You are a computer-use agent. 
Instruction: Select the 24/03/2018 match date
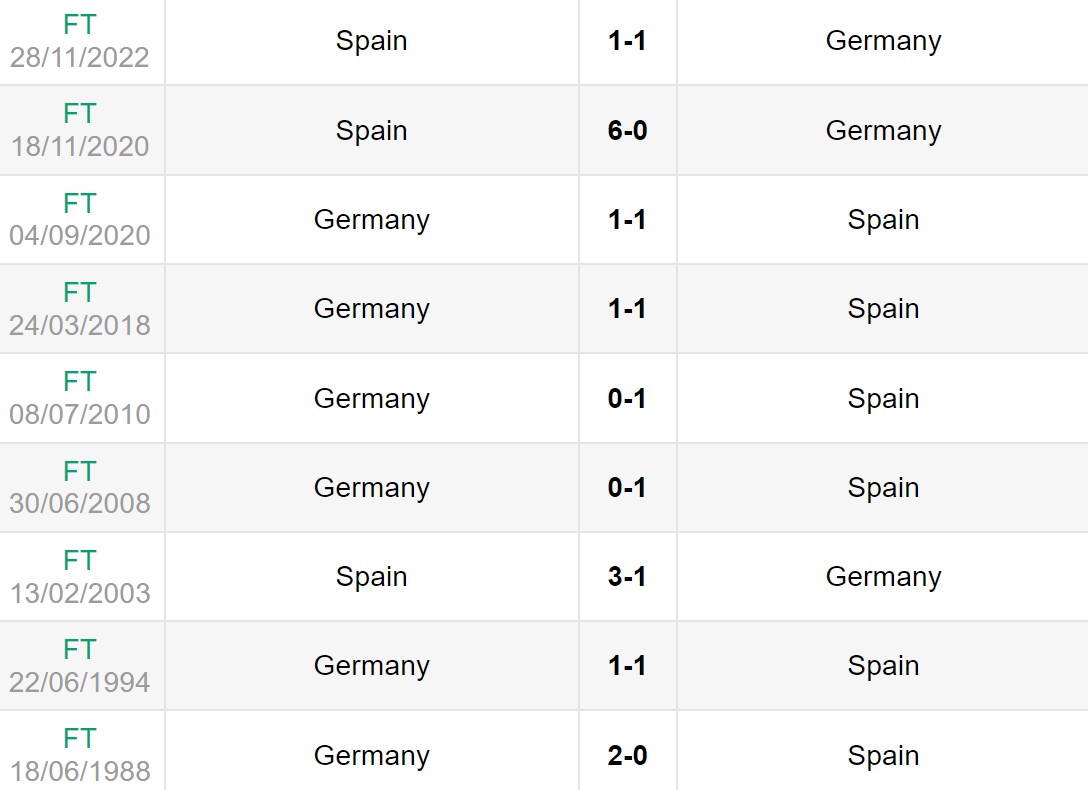tap(80, 325)
